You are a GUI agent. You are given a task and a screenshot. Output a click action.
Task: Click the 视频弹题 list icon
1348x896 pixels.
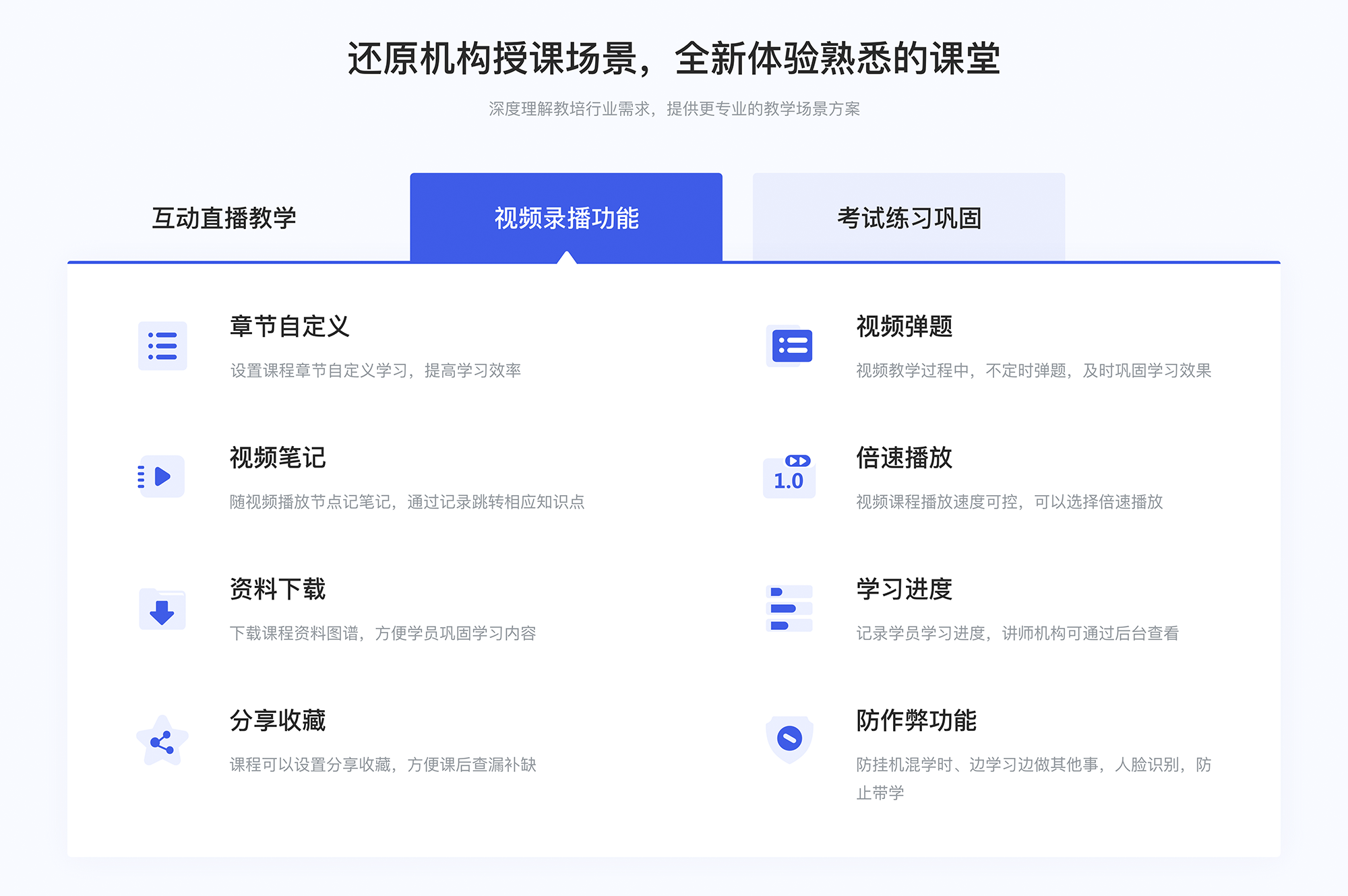[789, 347]
